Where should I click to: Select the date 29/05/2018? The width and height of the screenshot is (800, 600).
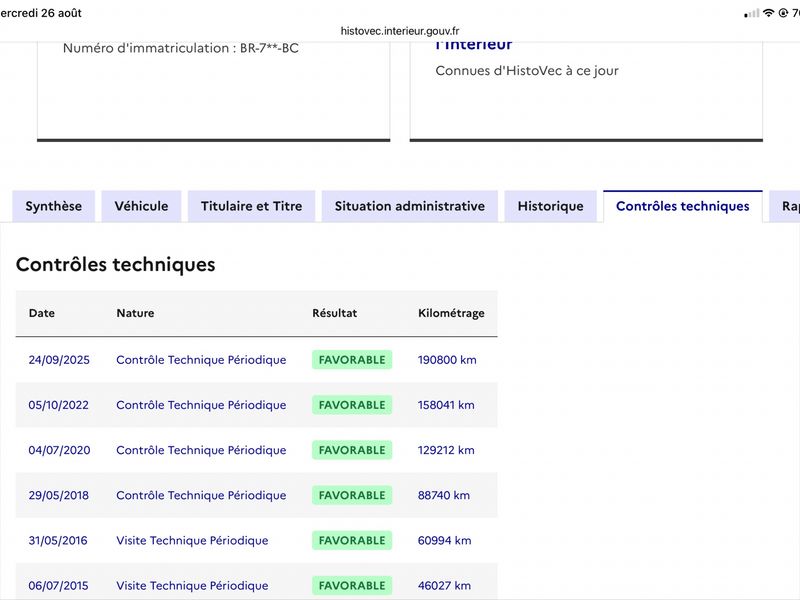(59, 495)
